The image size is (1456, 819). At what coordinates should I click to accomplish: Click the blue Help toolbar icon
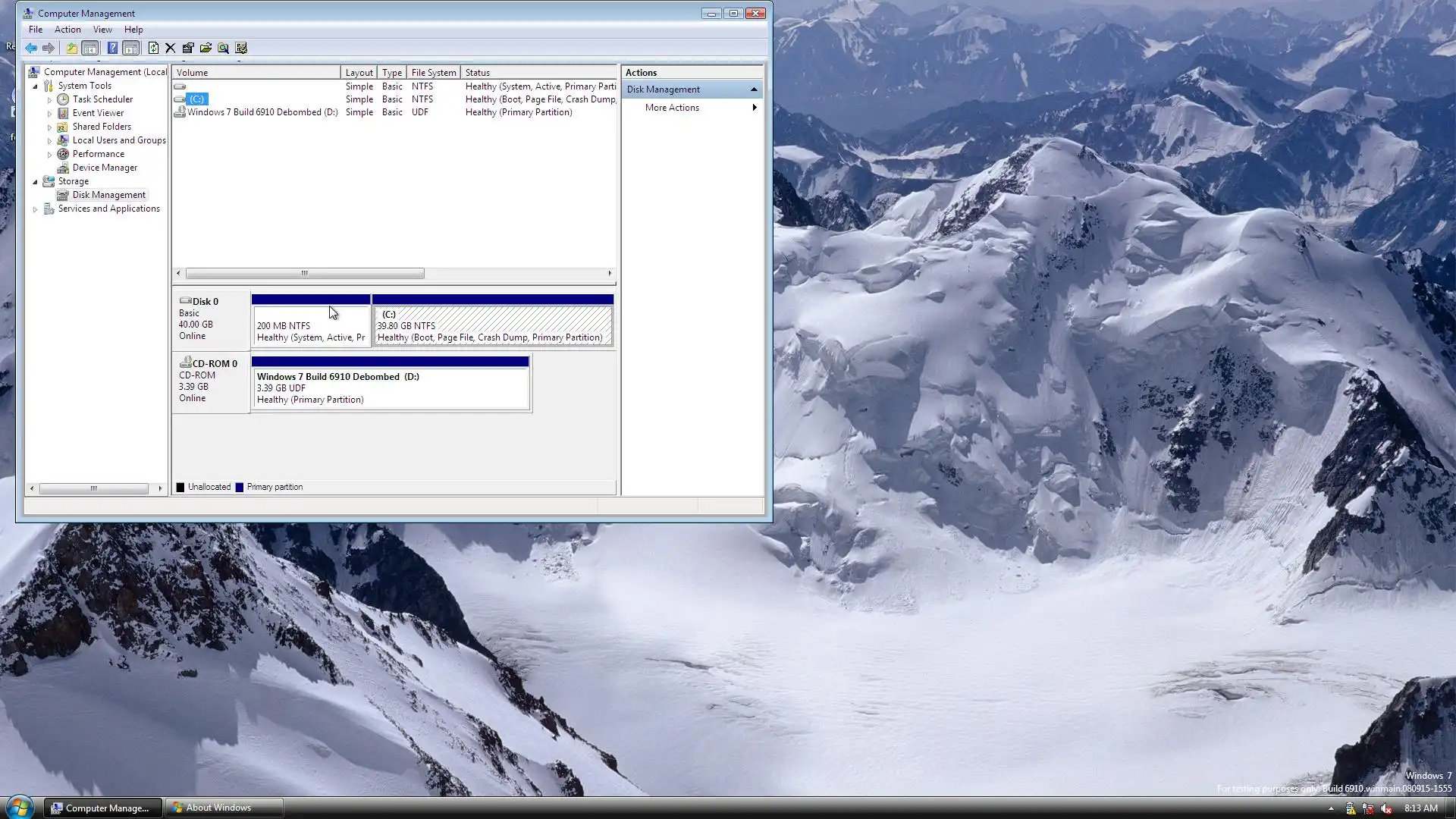tap(112, 48)
